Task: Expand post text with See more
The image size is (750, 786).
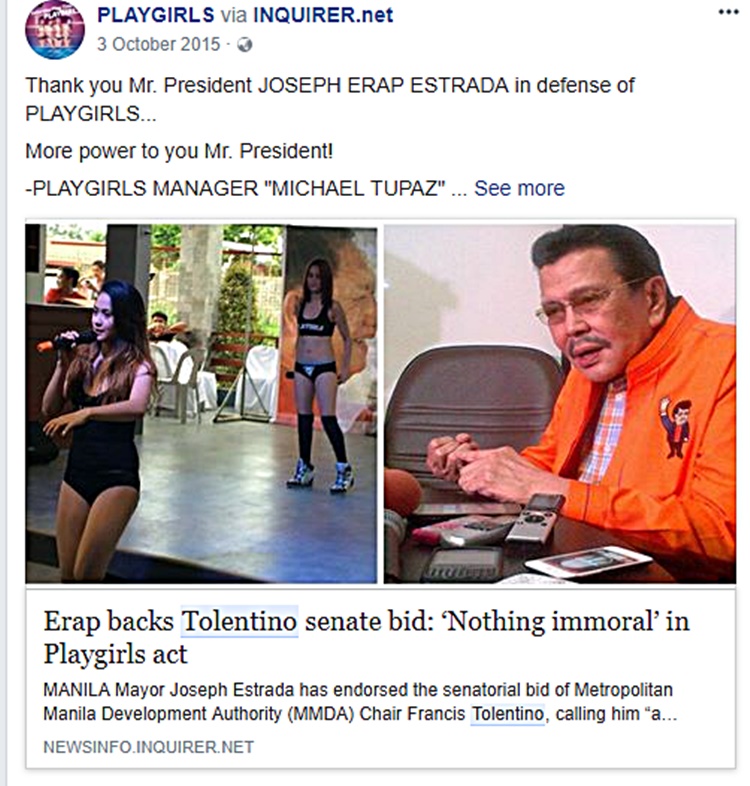Action: 519,188
